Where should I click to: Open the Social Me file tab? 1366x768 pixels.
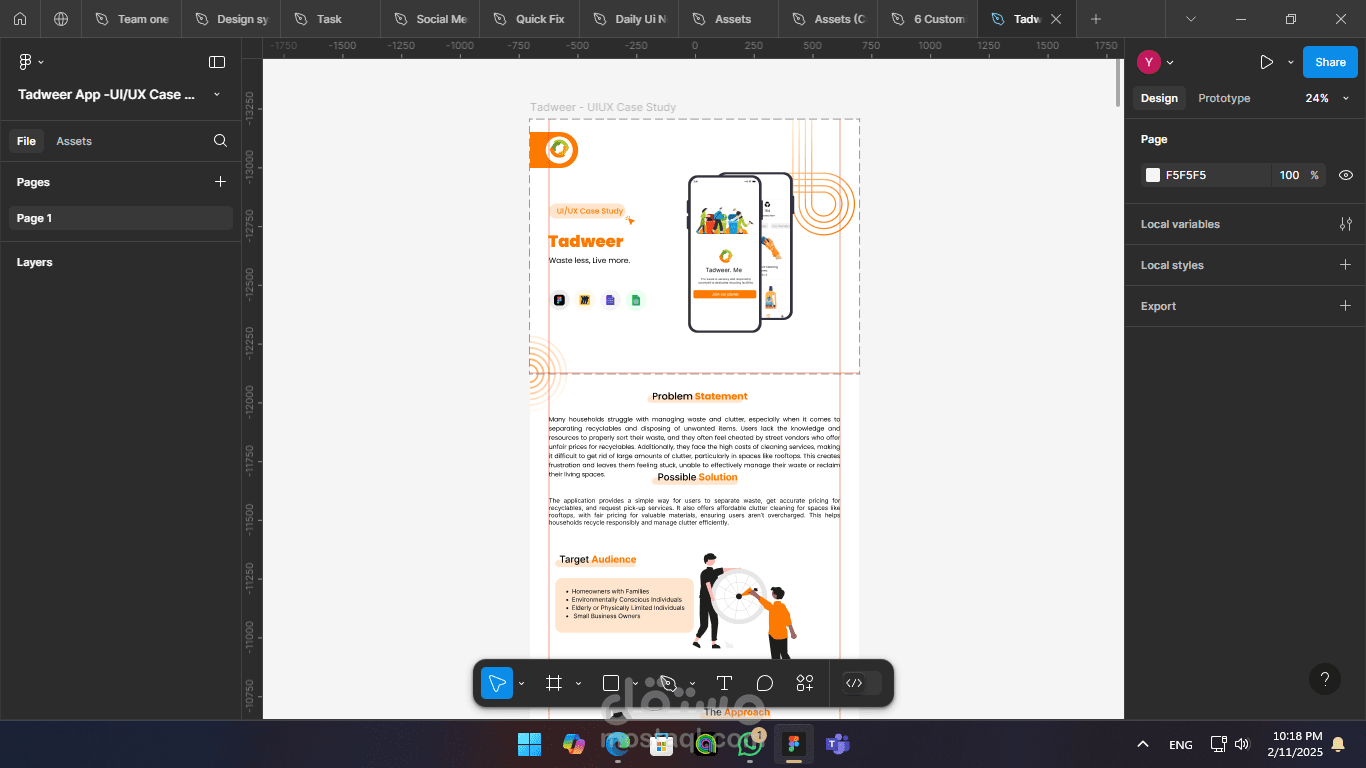coord(429,19)
